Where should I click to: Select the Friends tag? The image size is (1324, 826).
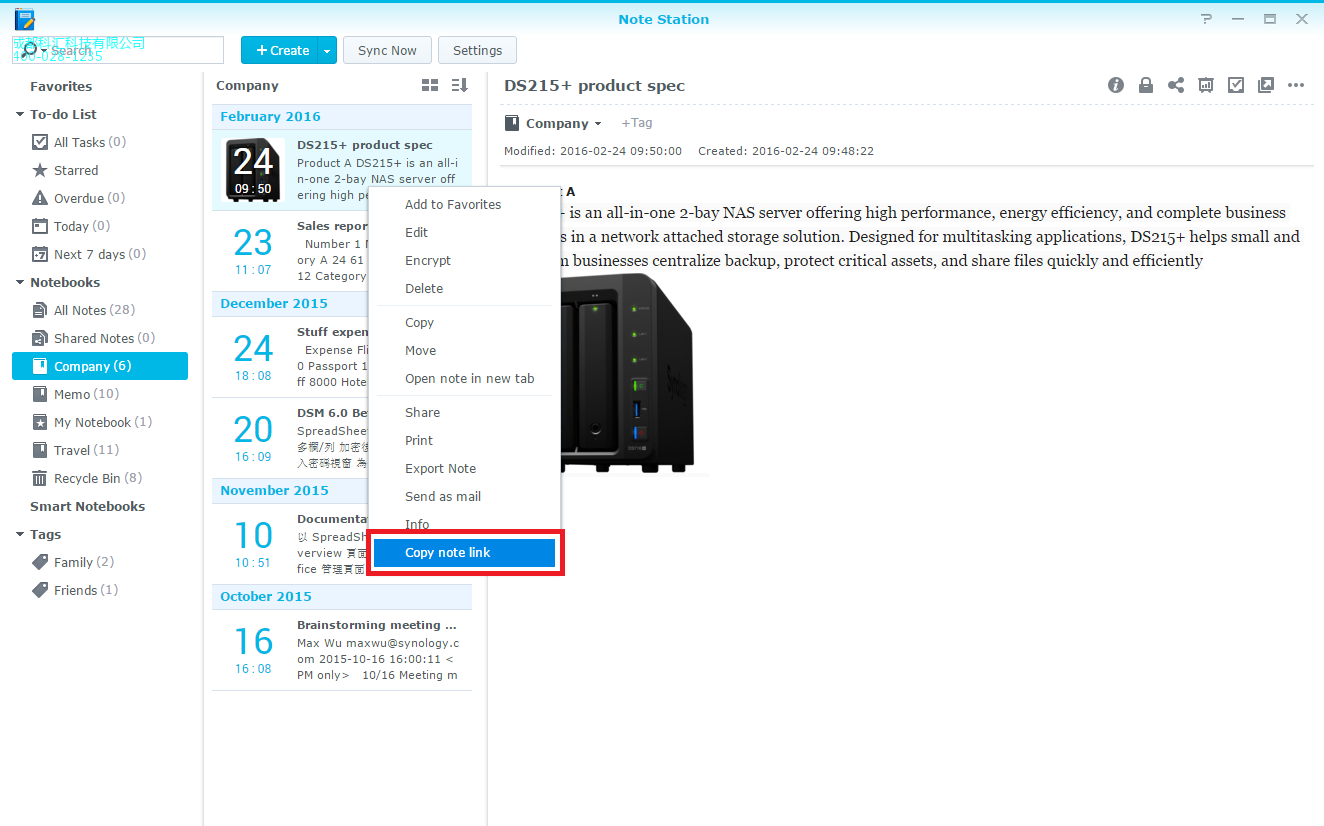(x=100, y=590)
